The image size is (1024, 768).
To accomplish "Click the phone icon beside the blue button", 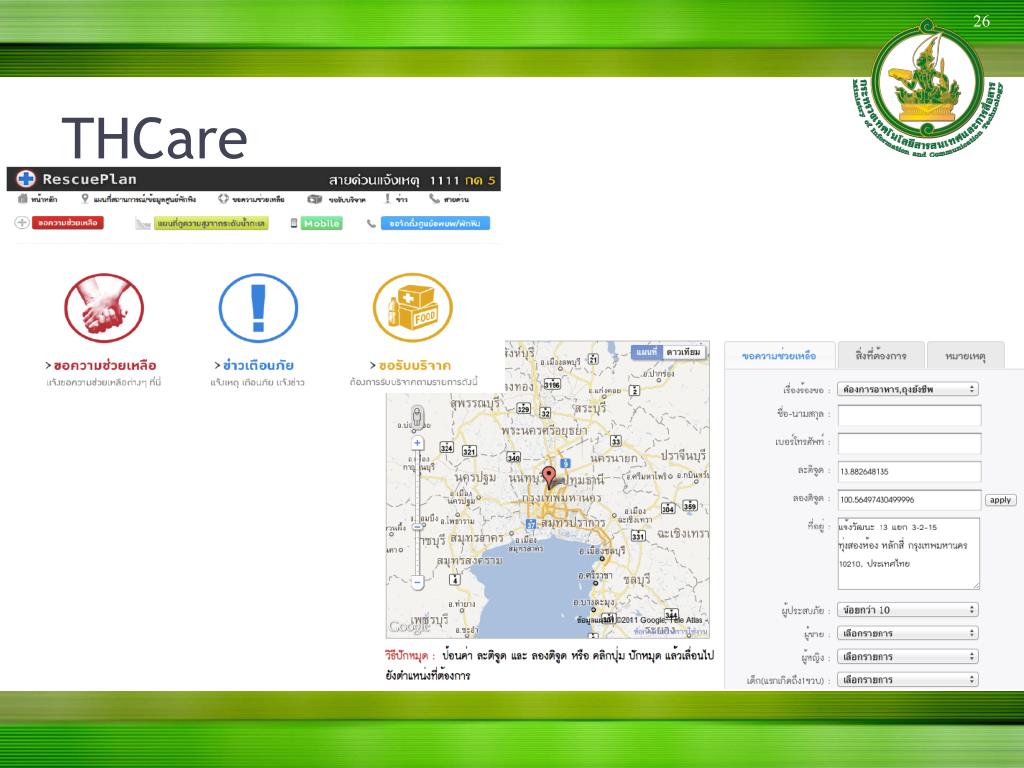I will [371, 224].
